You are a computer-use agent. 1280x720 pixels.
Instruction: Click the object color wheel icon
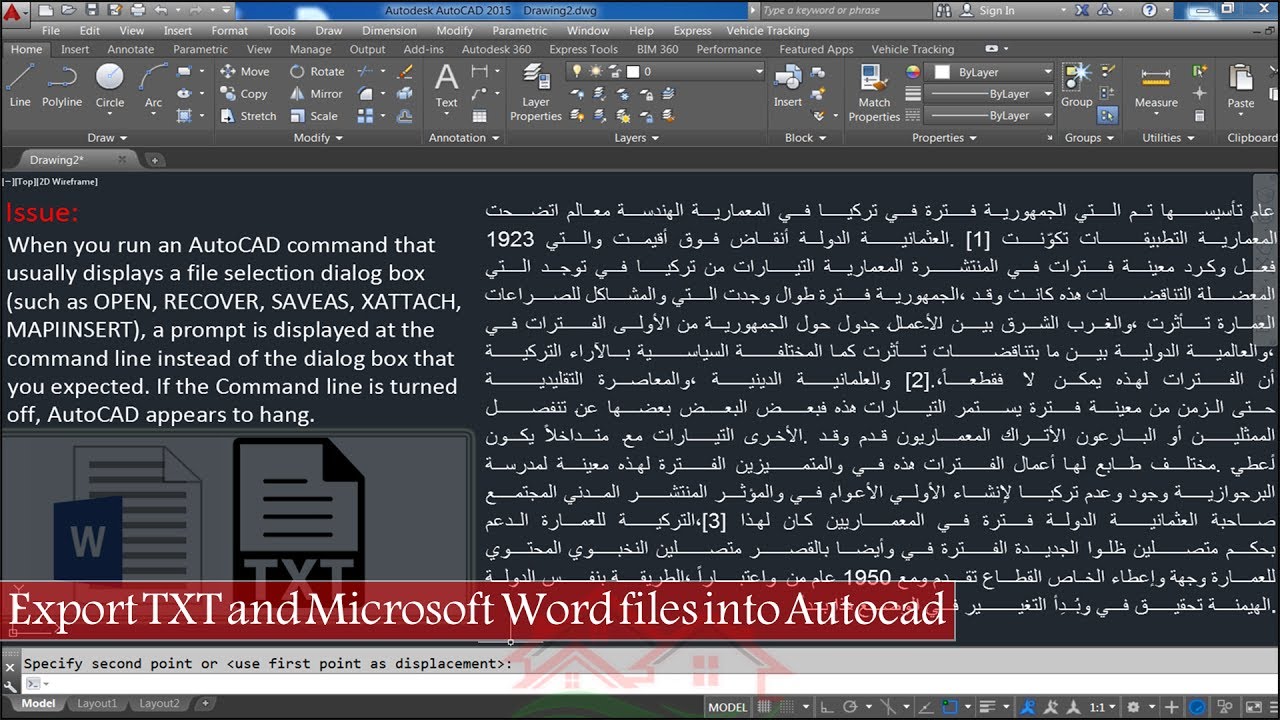click(913, 72)
